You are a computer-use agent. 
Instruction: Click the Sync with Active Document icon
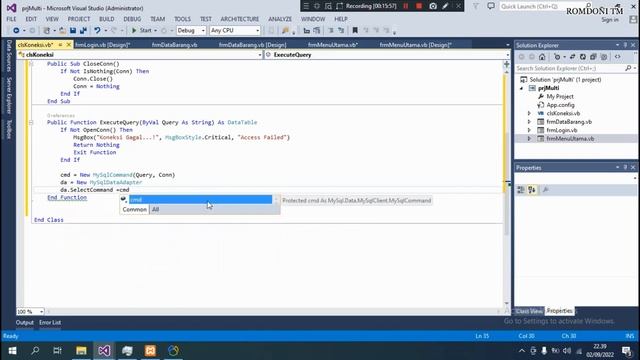click(572, 57)
